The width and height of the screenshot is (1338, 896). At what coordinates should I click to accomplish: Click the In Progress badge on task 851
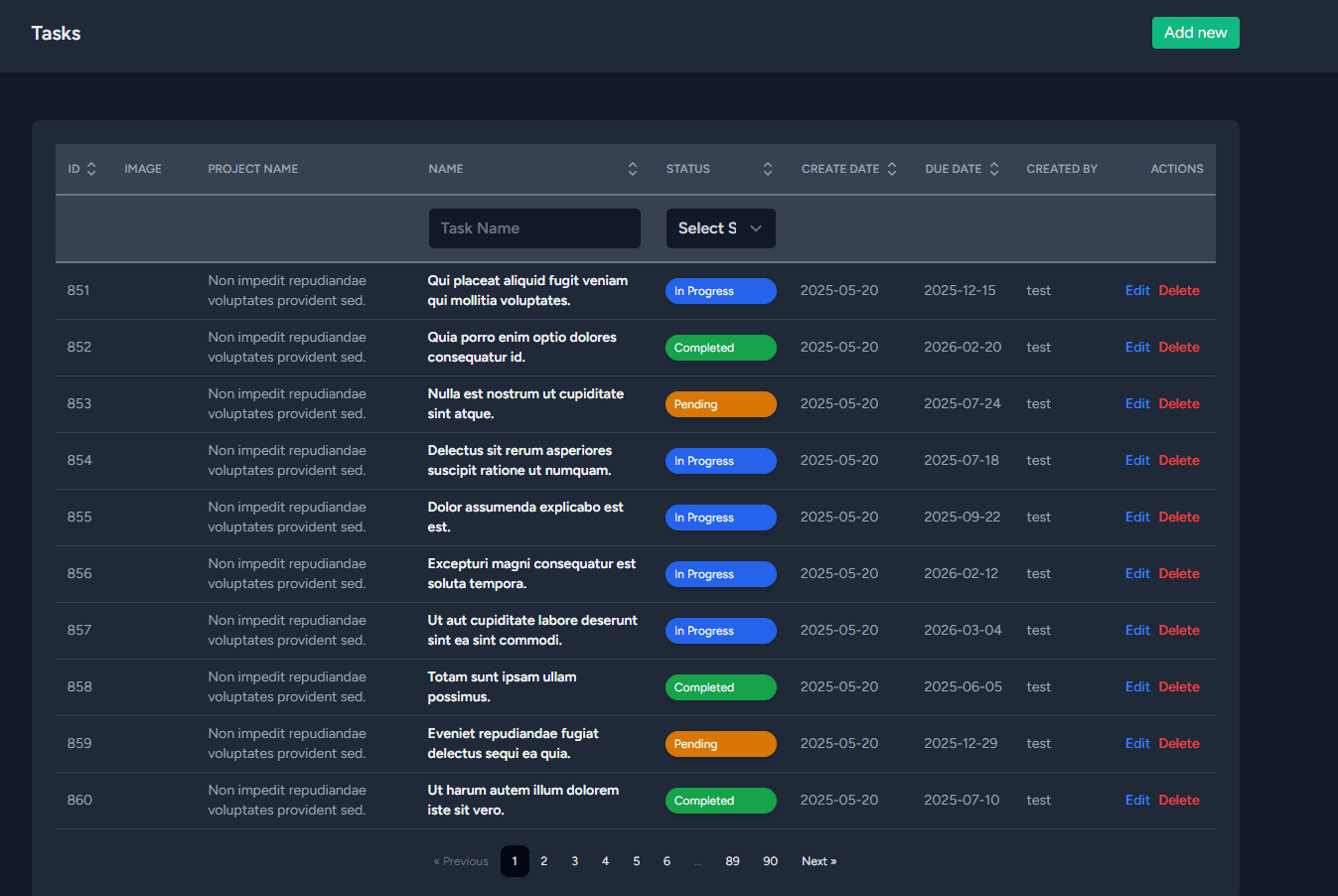tap(721, 290)
